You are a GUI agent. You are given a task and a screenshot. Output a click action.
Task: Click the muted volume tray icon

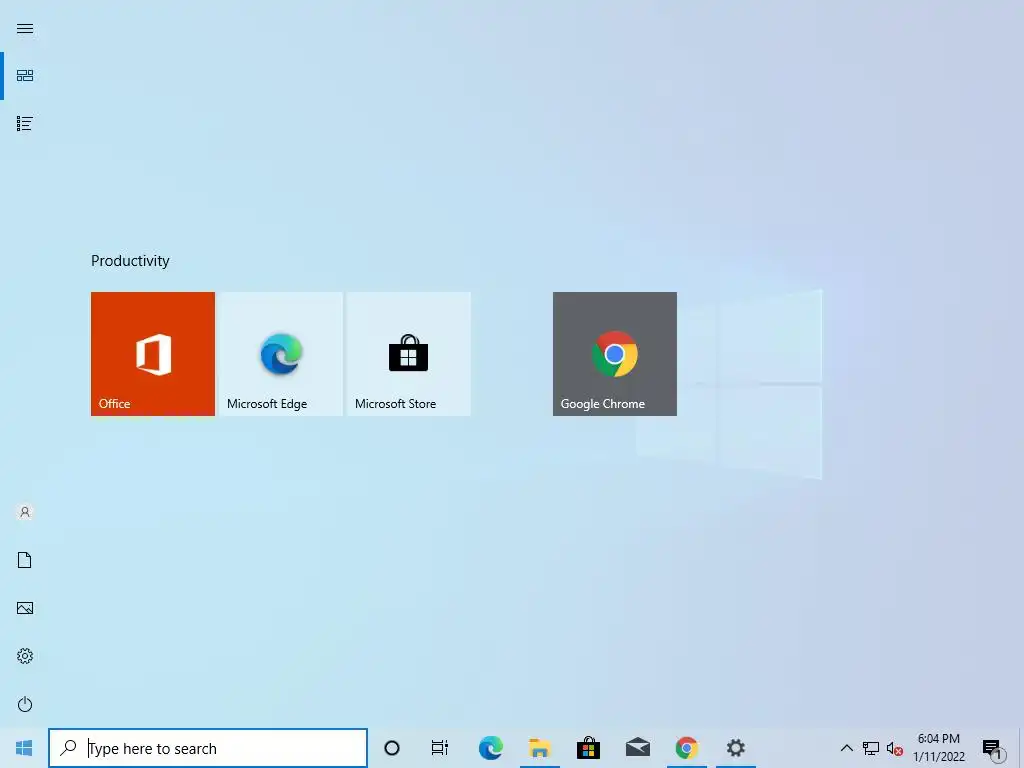(894, 748)
